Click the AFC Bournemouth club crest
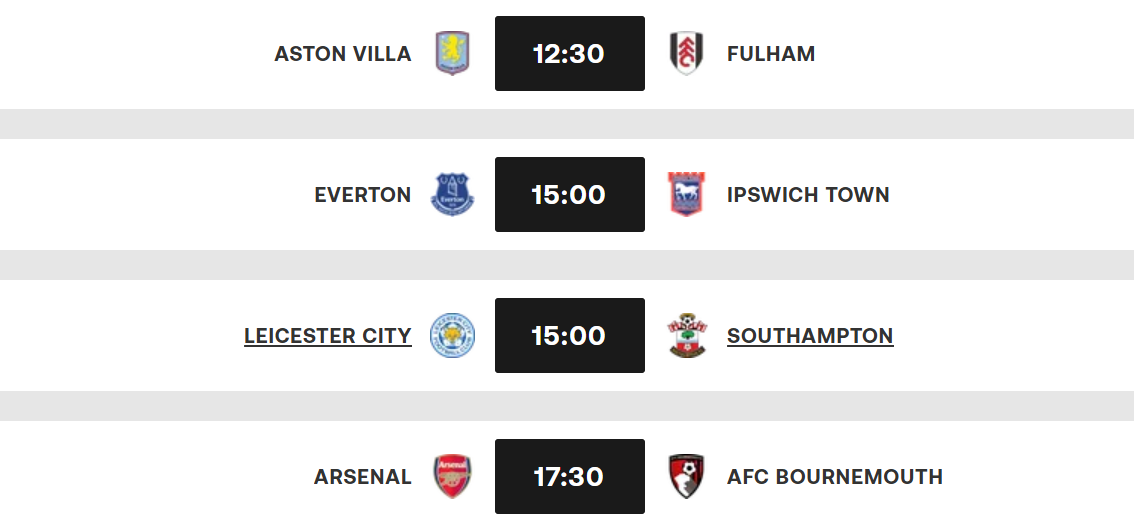Screen dimensions: 1134x525 point(686,477)
